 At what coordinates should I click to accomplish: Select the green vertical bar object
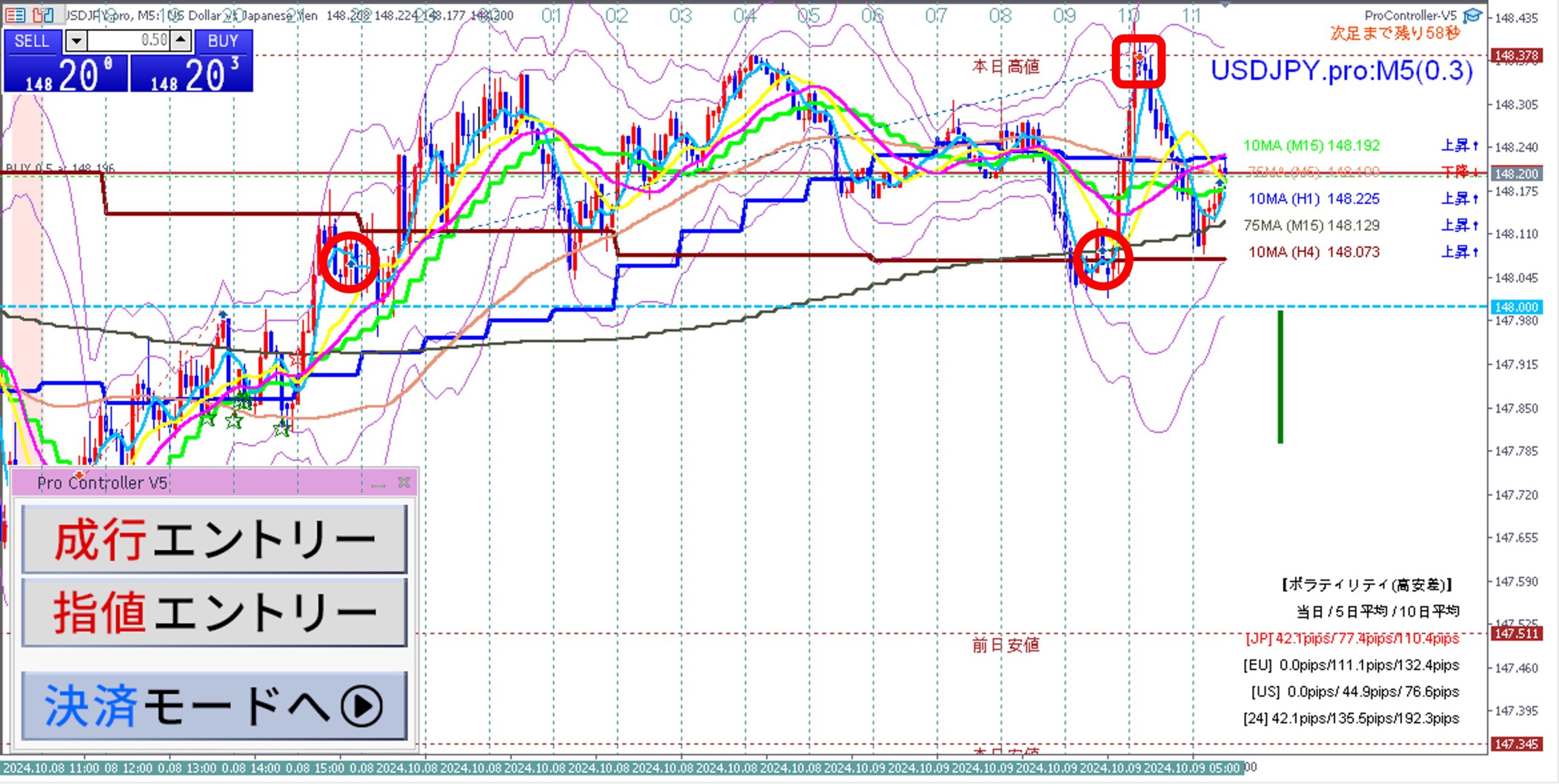pyautogui.click(x=1280, y=377)
